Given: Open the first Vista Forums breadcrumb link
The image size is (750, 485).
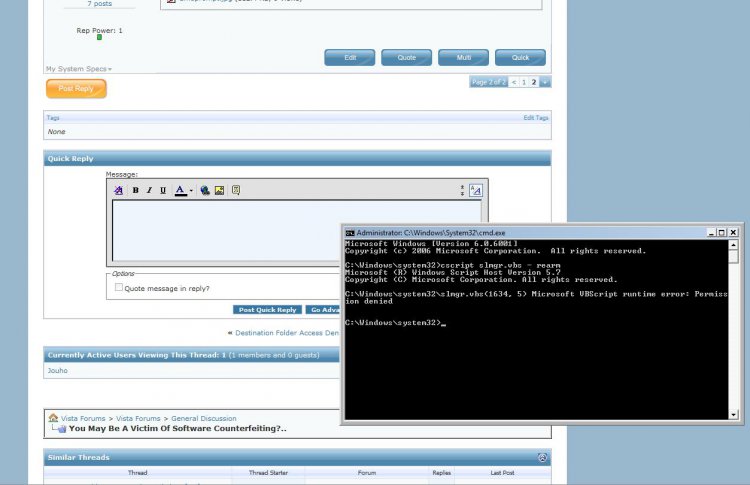Looking at the screenshot, I should tap(83, 419).
